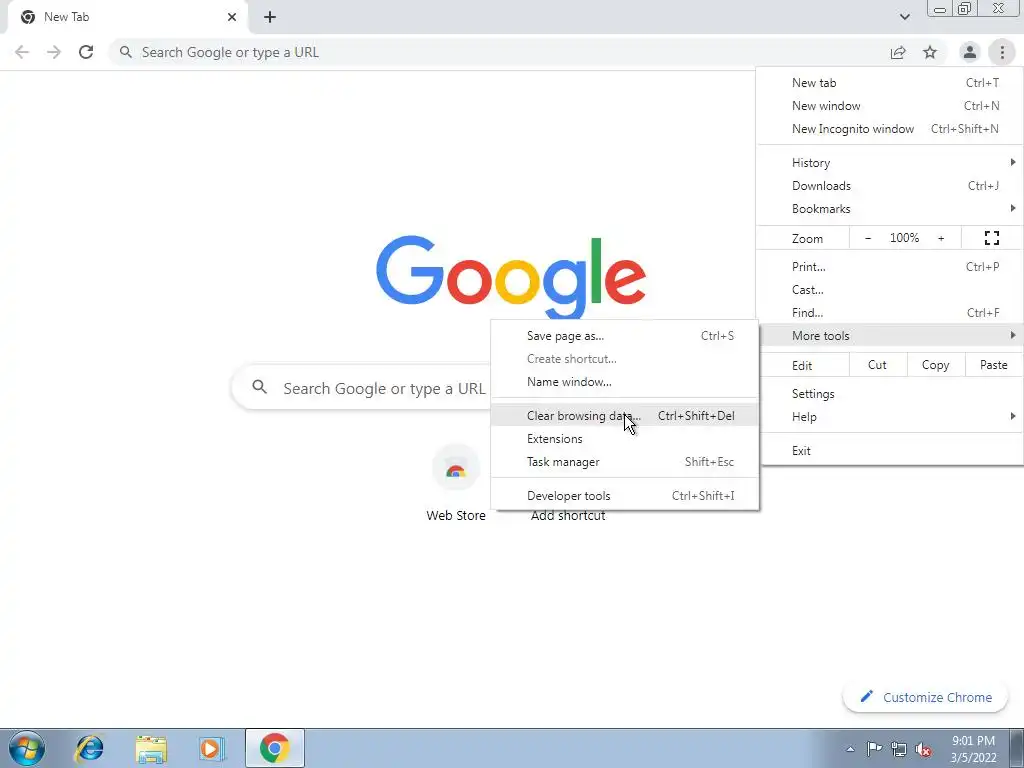Click magnifier icon in Google search box
This screenshot has height=768, width=1024.
(x=259, y=387)
